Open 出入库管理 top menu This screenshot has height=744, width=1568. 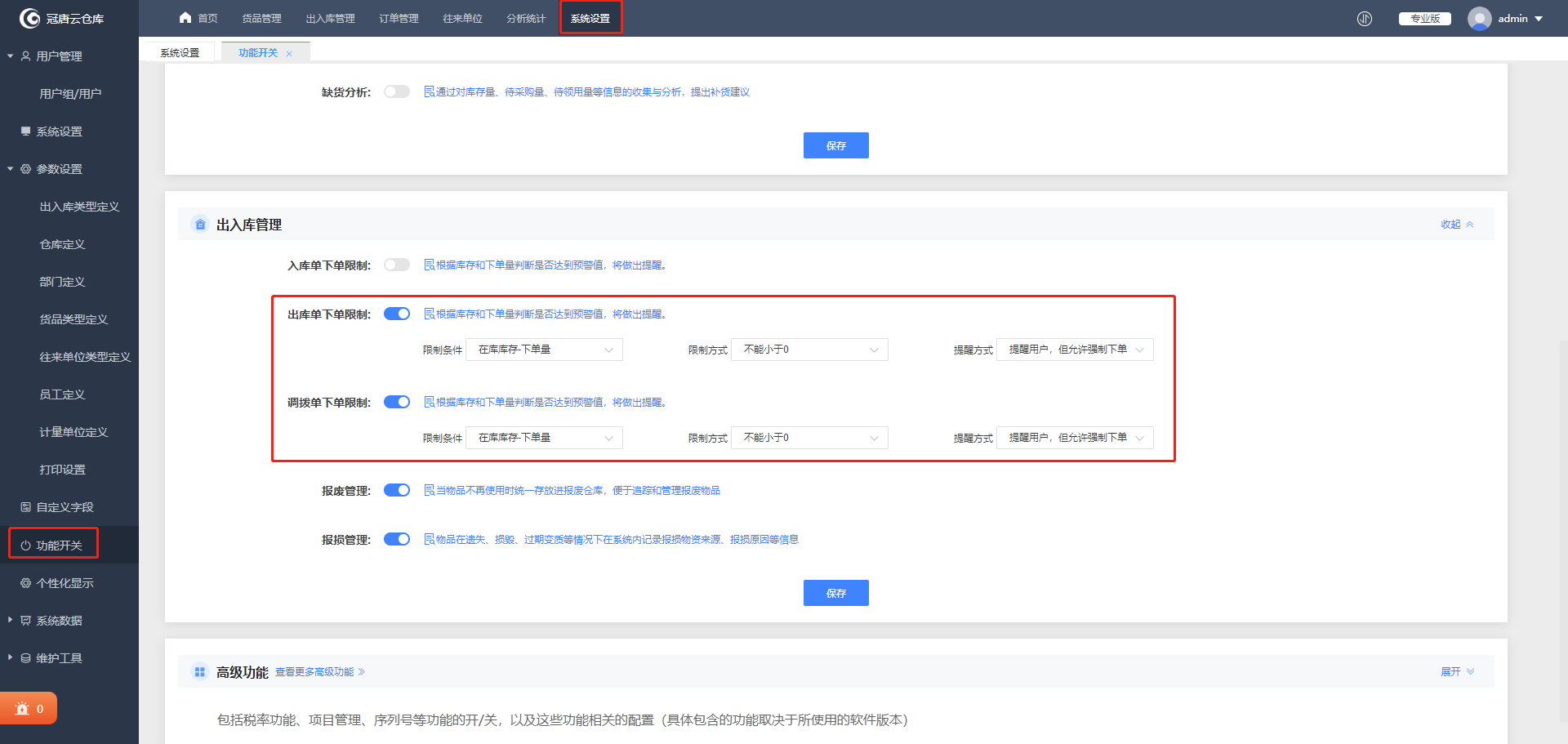pyautogui.click(x=331, y=19)
